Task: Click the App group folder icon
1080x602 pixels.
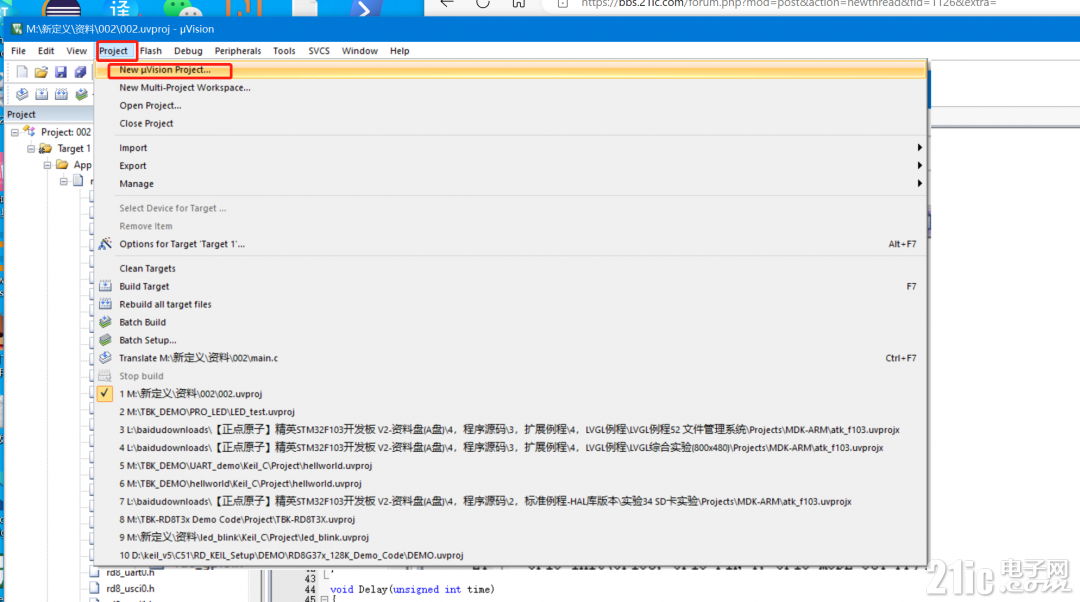Action: point(62,165)
